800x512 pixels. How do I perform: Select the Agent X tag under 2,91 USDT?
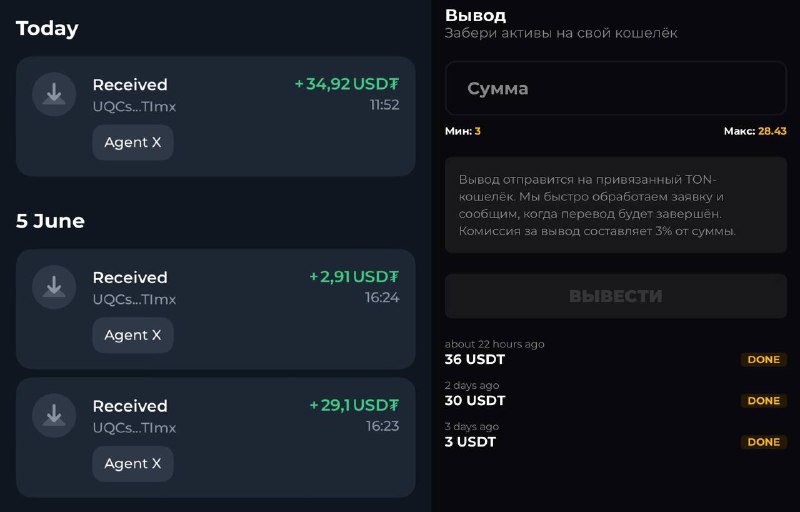[x=133, y=335]
